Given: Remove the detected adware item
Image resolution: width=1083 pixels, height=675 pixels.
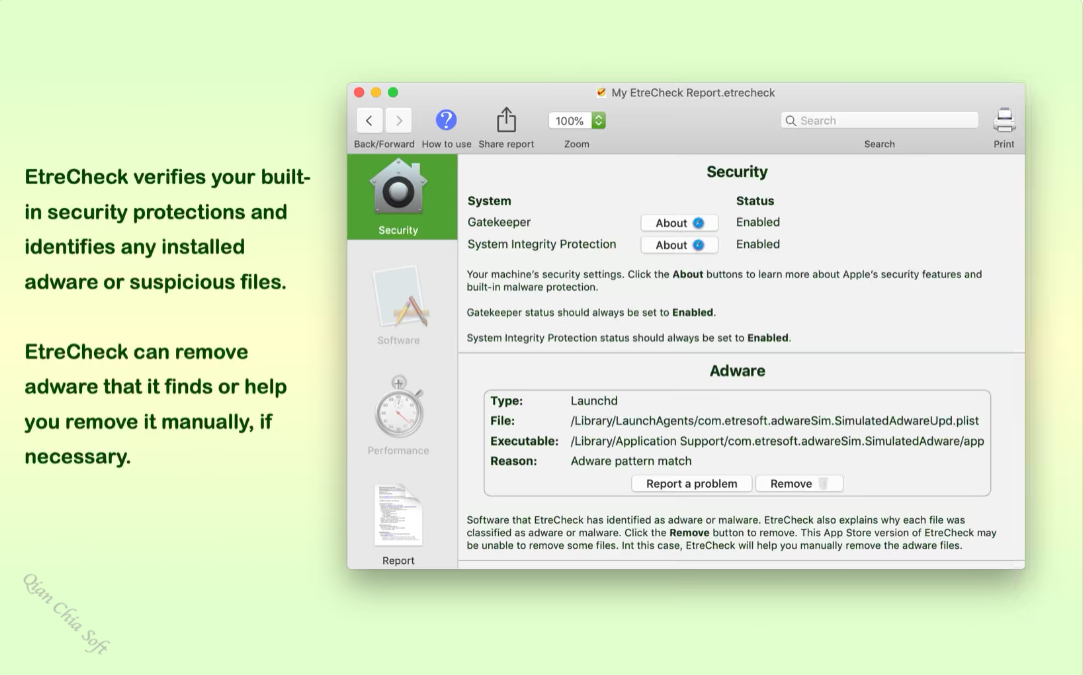Looking at the screenshot, I should coord(799,484).
